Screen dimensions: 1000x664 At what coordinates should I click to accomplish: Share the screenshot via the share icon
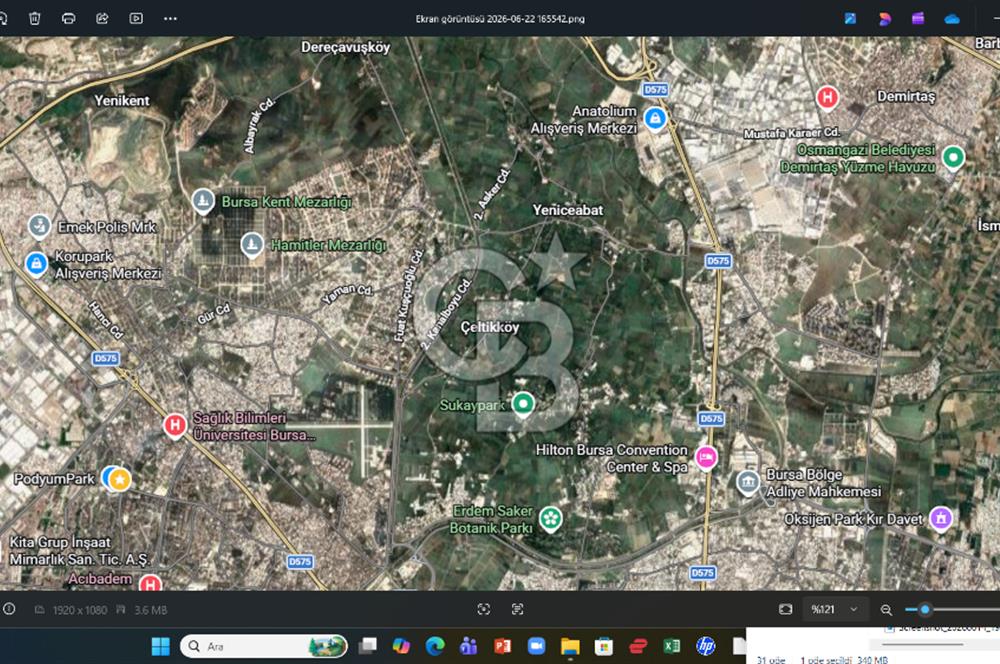(102, 18)
